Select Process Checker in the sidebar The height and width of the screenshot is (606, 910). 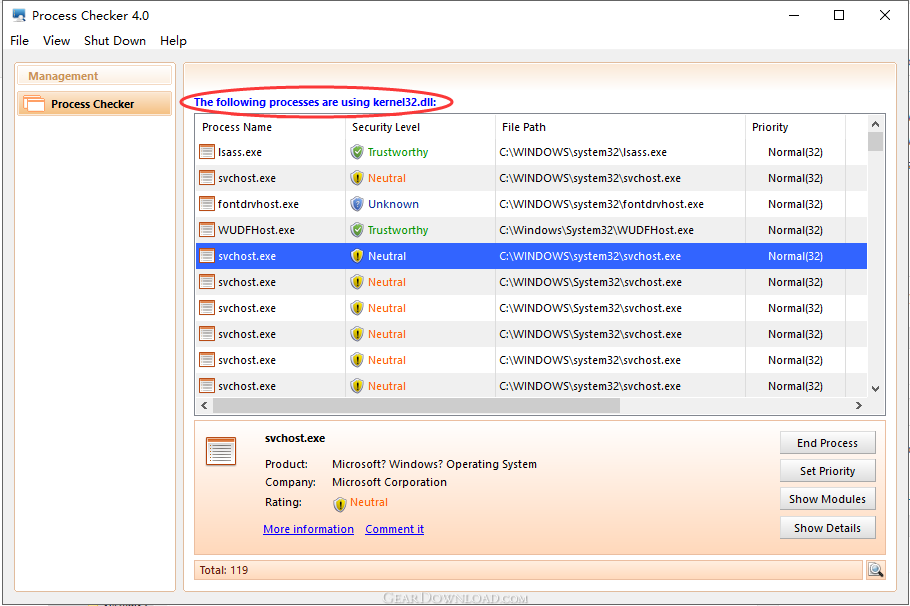click(95, 104)
